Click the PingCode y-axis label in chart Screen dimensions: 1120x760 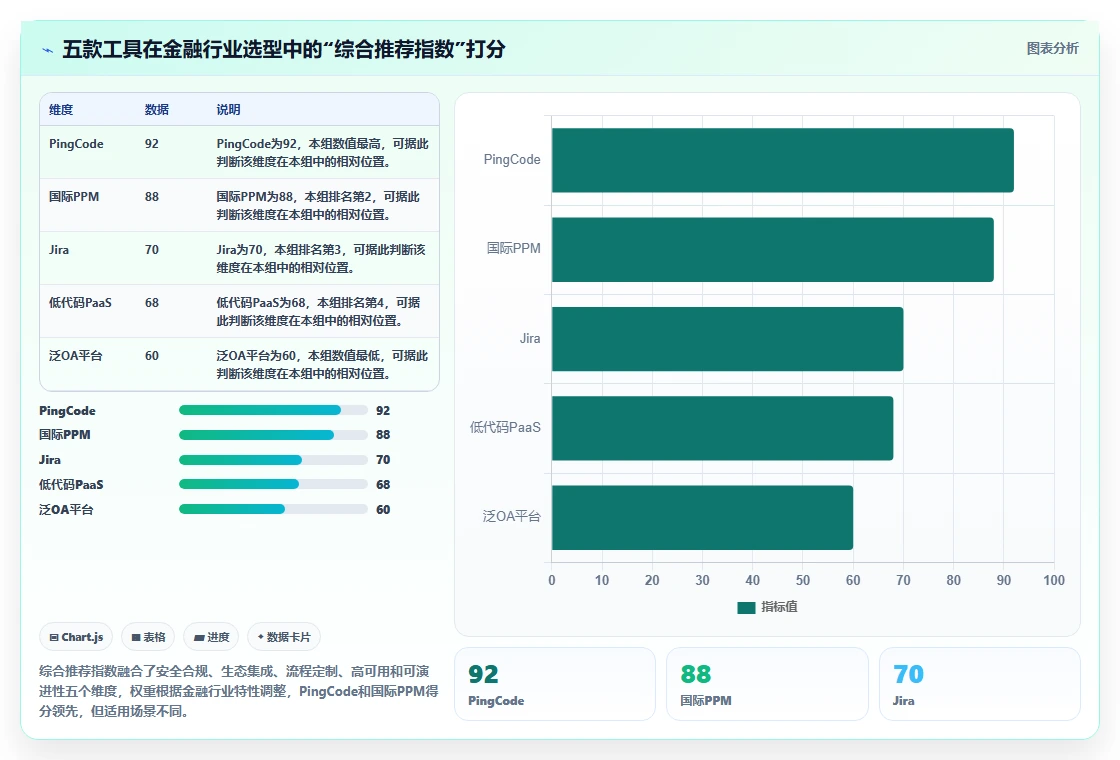pyautogui.click(x=511, y=159)
